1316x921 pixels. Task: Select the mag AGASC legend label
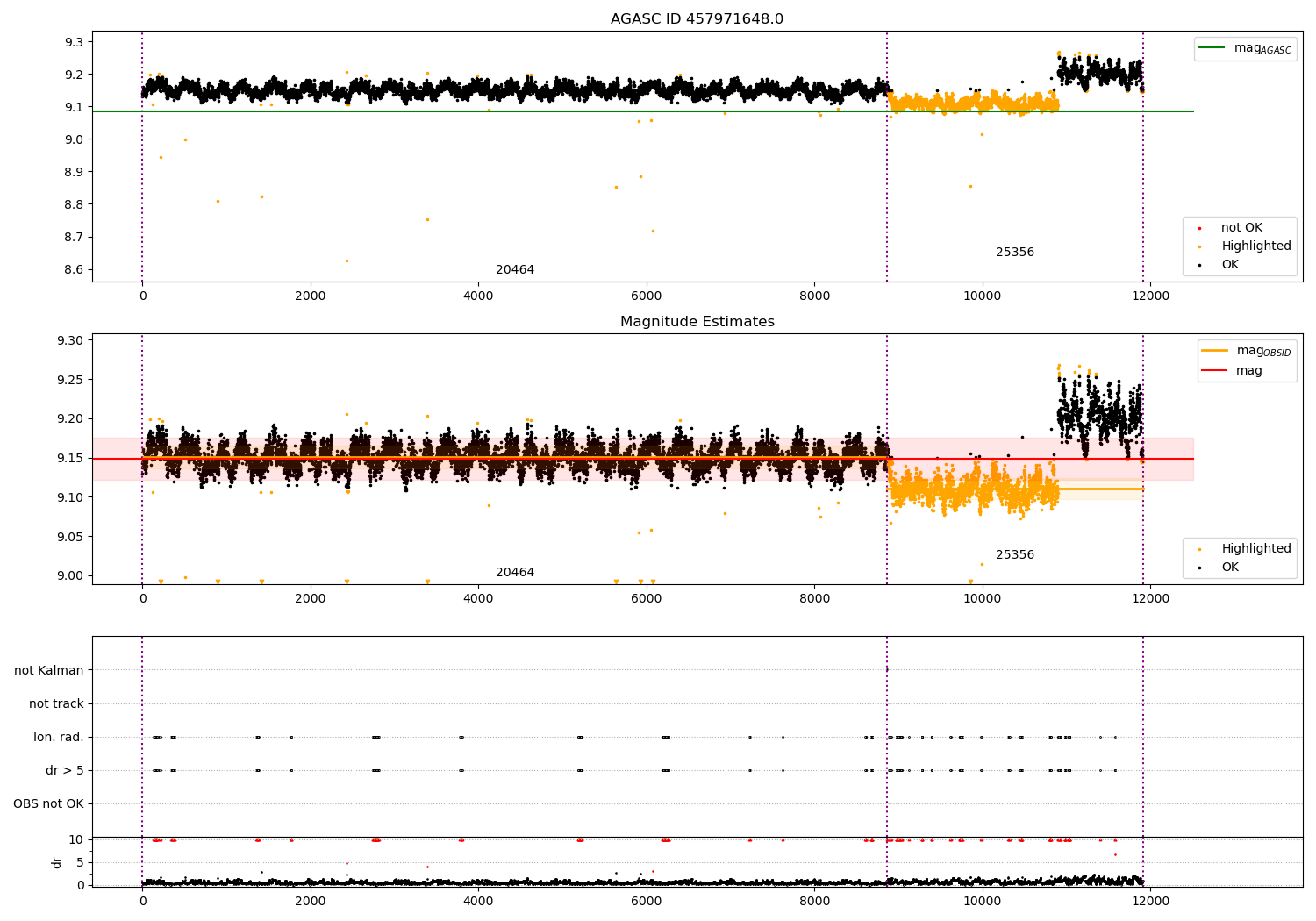1262,48
